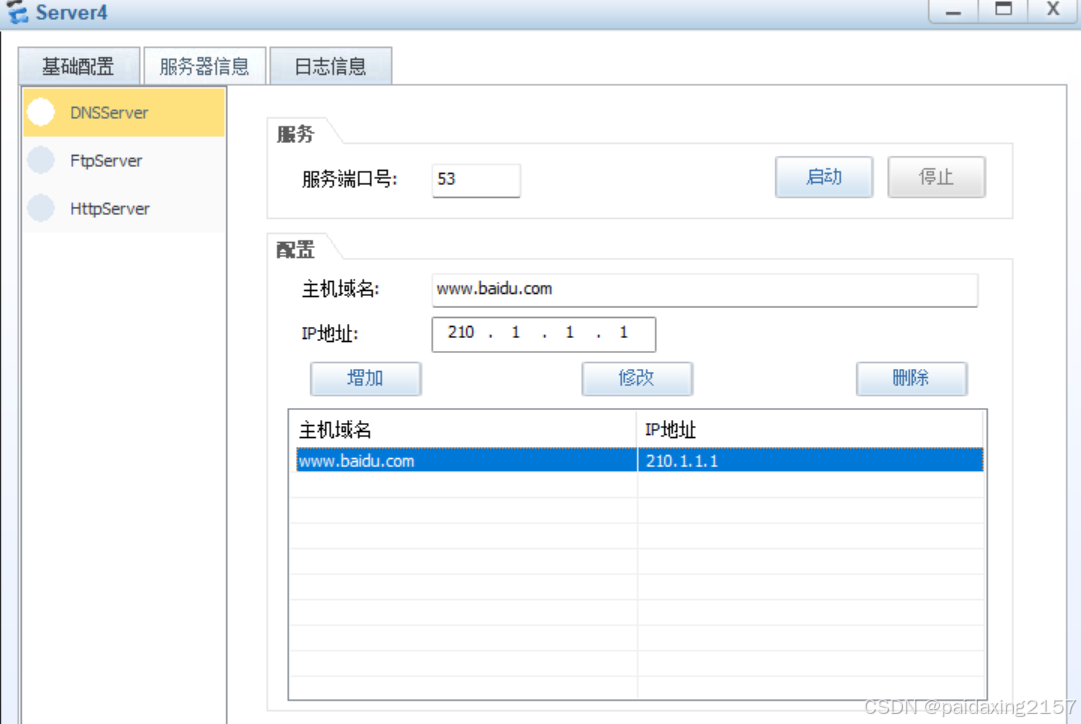Viewport: 1081px width, 724px height.
Task: Click the Server4 app icon in title bar
Action: [17, 12]
